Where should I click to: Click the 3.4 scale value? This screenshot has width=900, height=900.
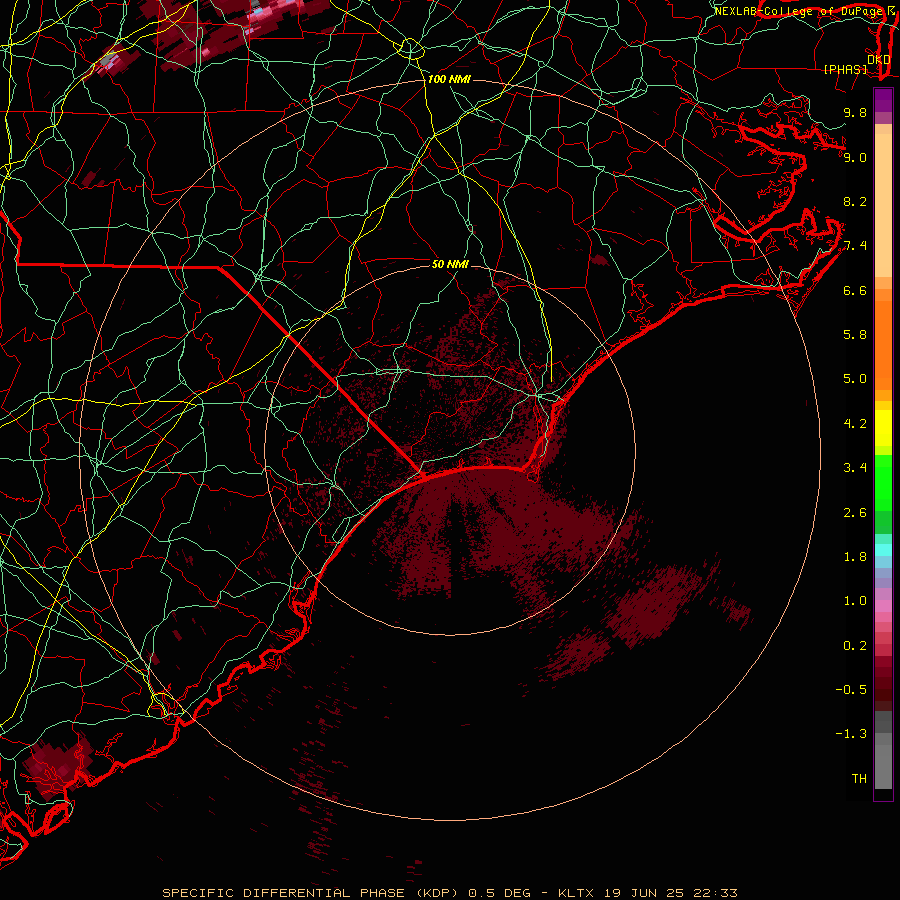[x=855, y=468]
